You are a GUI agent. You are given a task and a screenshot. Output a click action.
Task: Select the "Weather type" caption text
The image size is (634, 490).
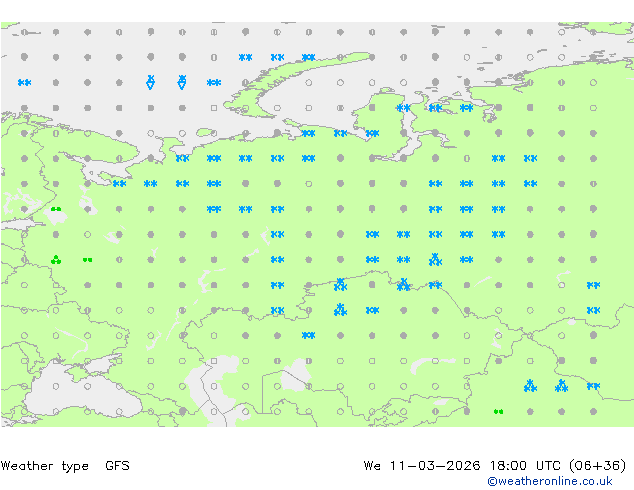pyautogui.click(x=45, y=466)
